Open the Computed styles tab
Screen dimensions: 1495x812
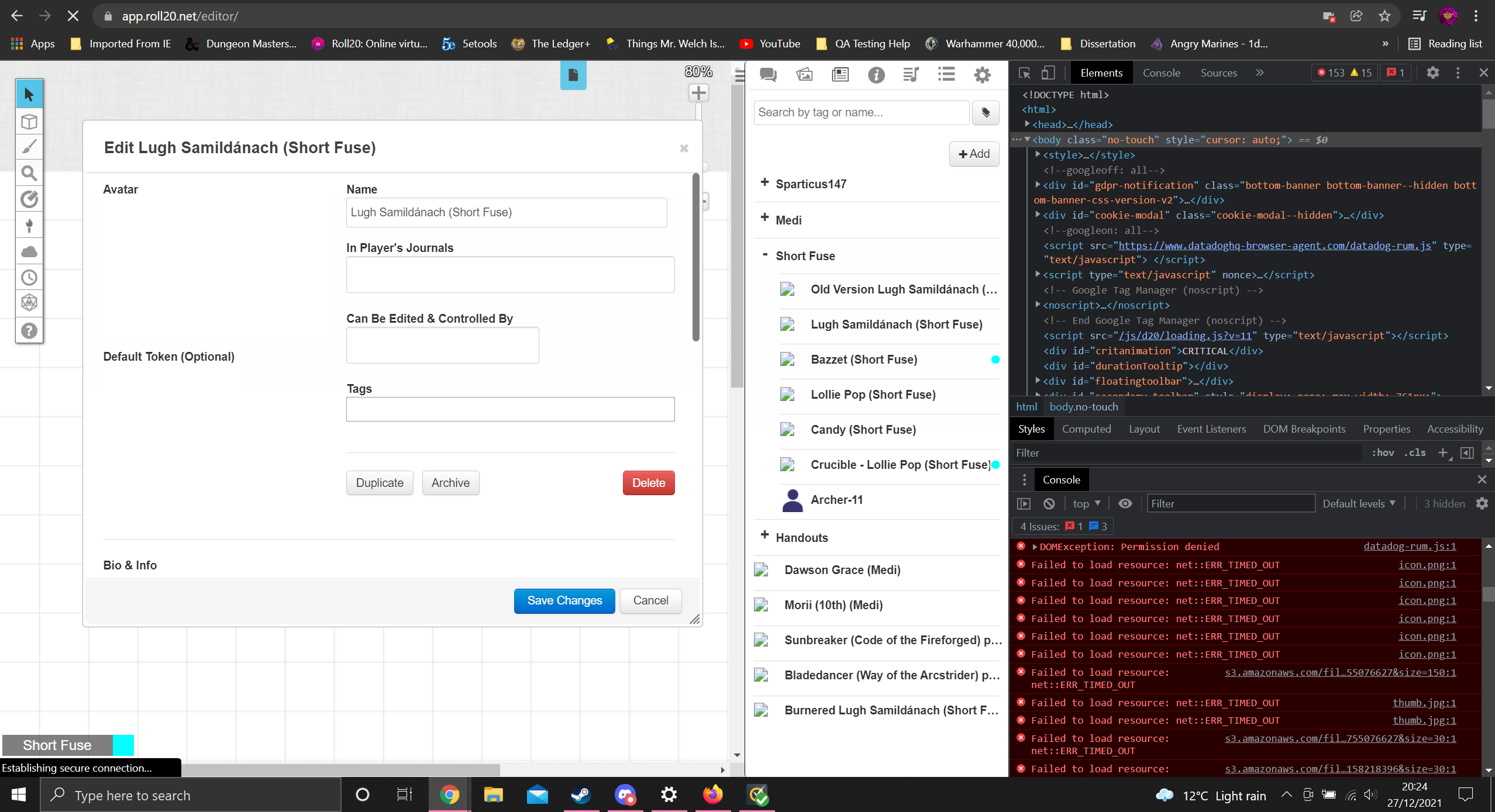coord(1086,429)
